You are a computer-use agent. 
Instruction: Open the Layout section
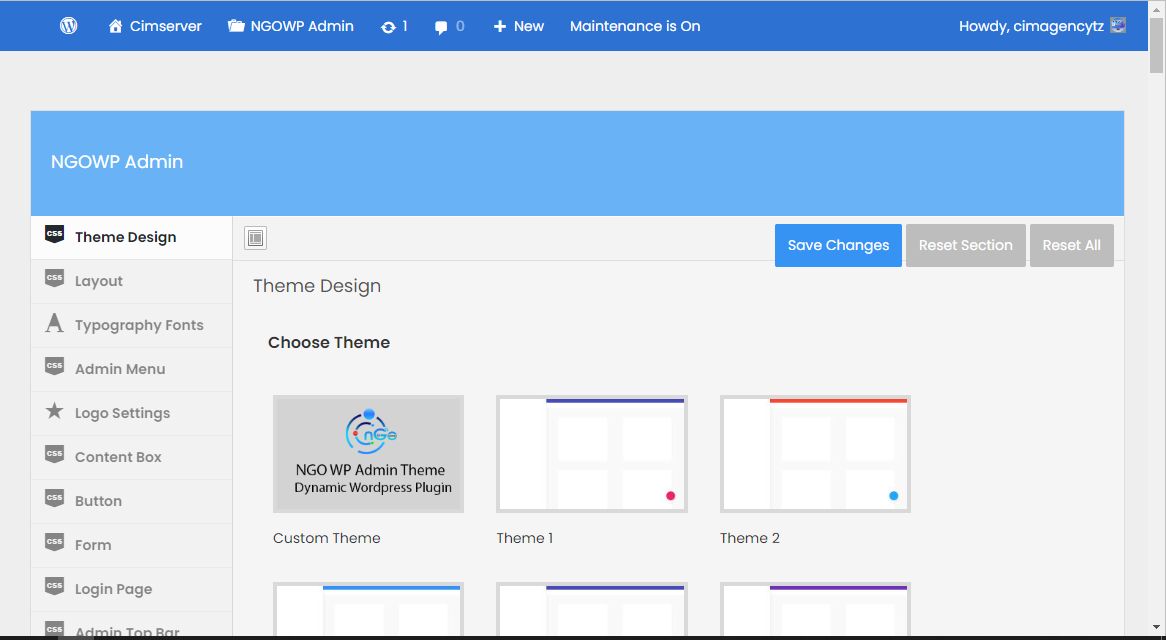tap(132, 282)
